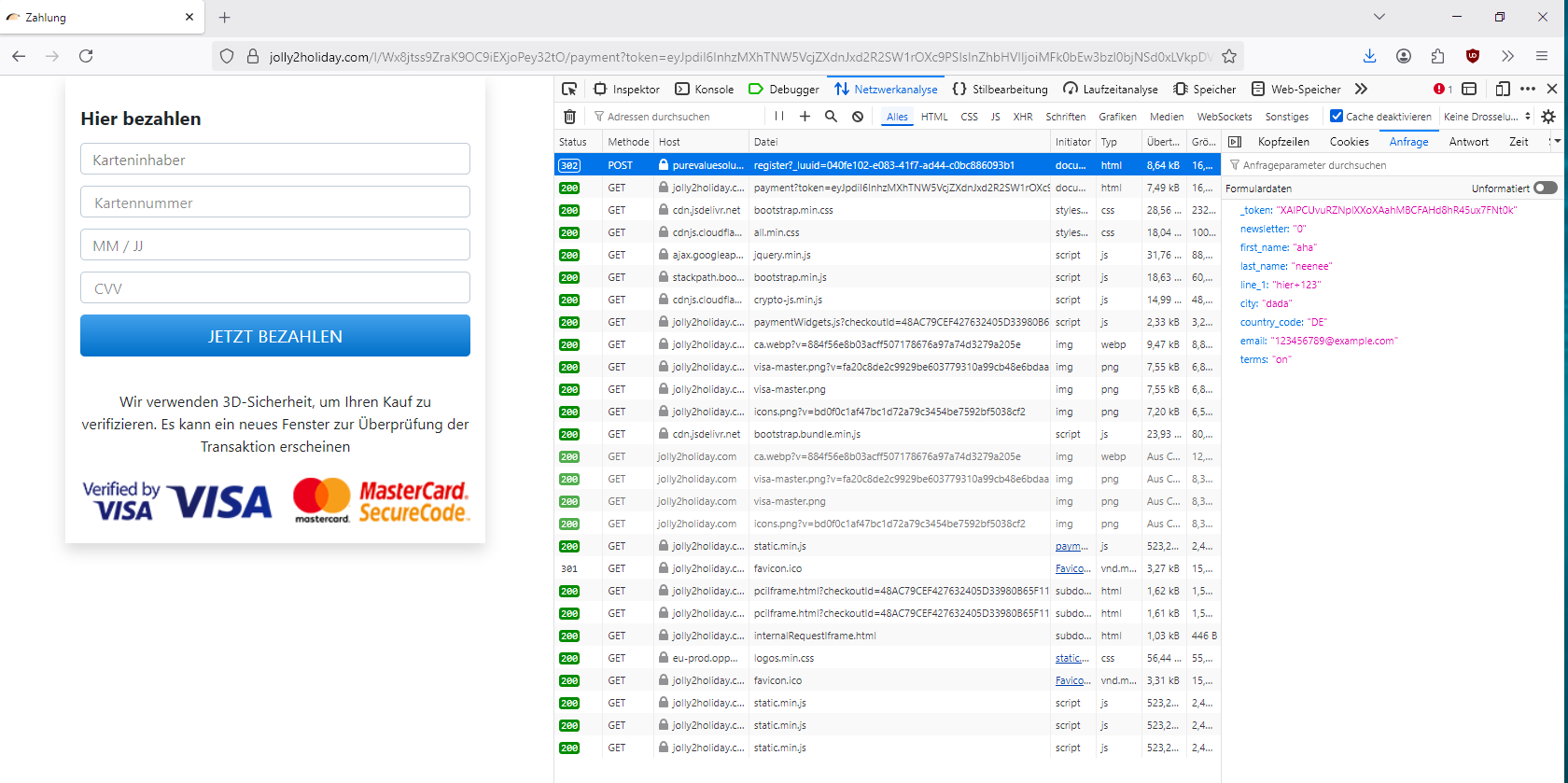Open network settings gear icon
The width and height of the screenshot is (1568, 783).
(x=1548, y=117)
